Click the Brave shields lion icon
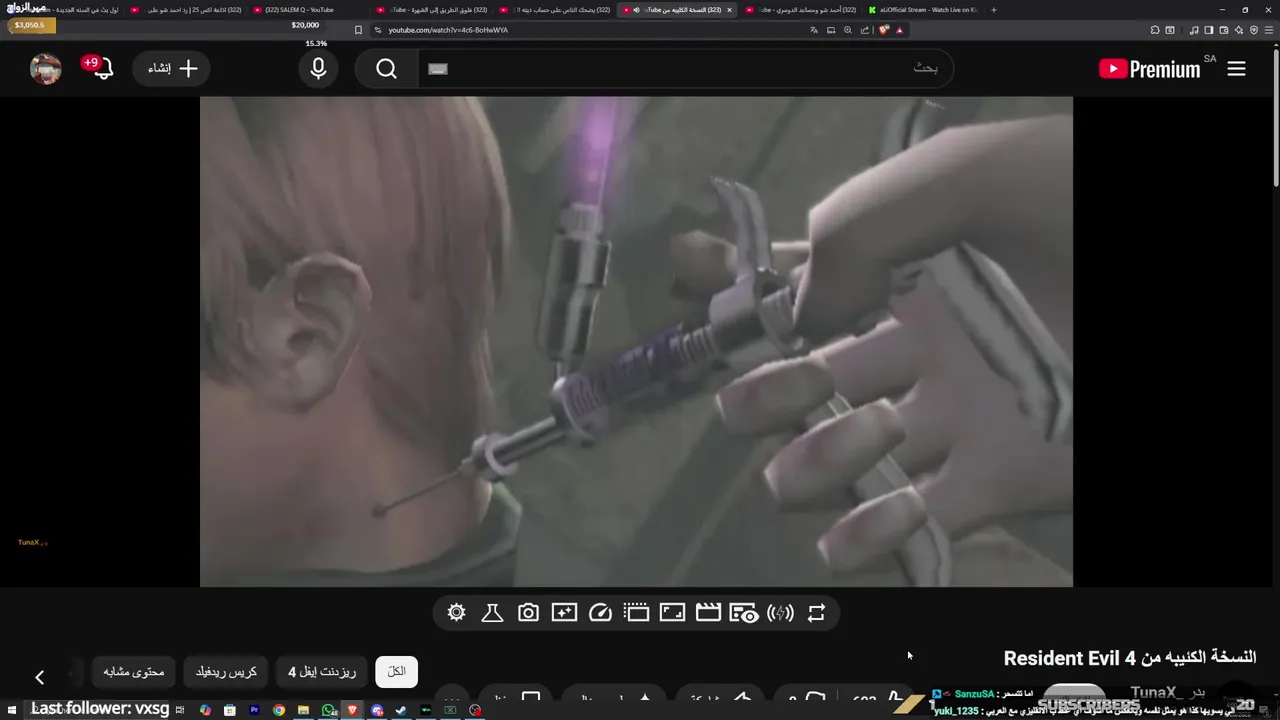Viewport: 1280px width, 720px height. click(x=883, y=30)
